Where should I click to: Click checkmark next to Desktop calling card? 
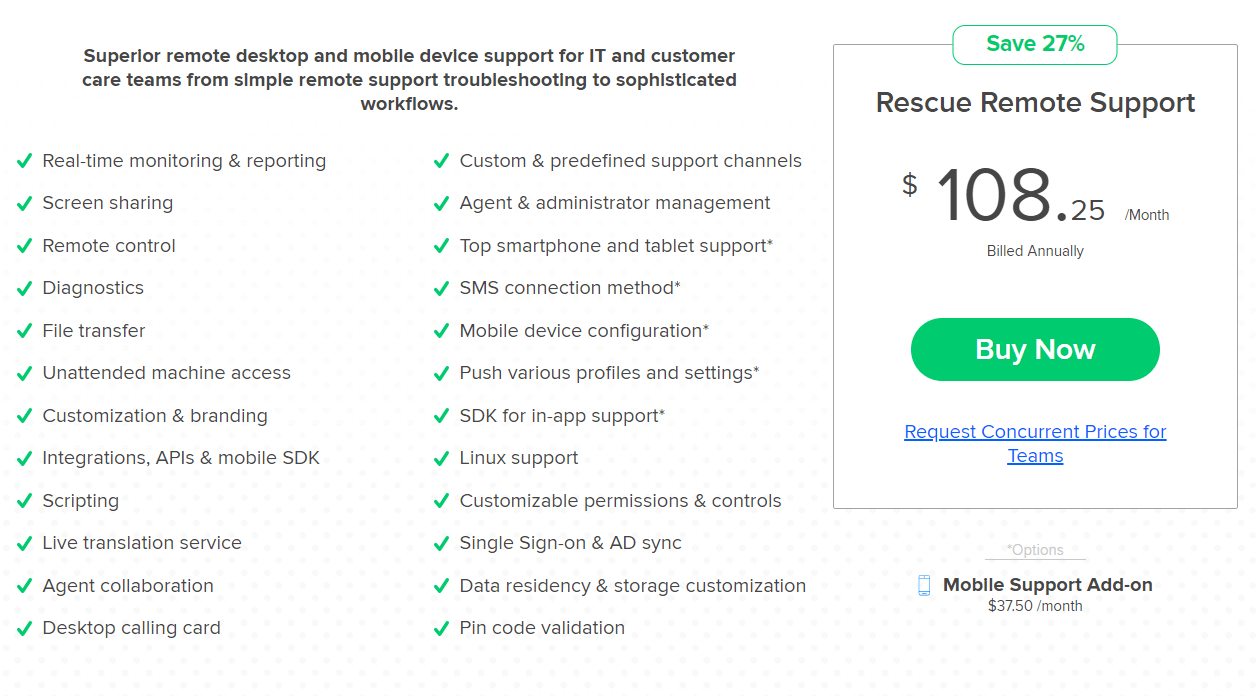pyautogui.click(x=25, y=629)
